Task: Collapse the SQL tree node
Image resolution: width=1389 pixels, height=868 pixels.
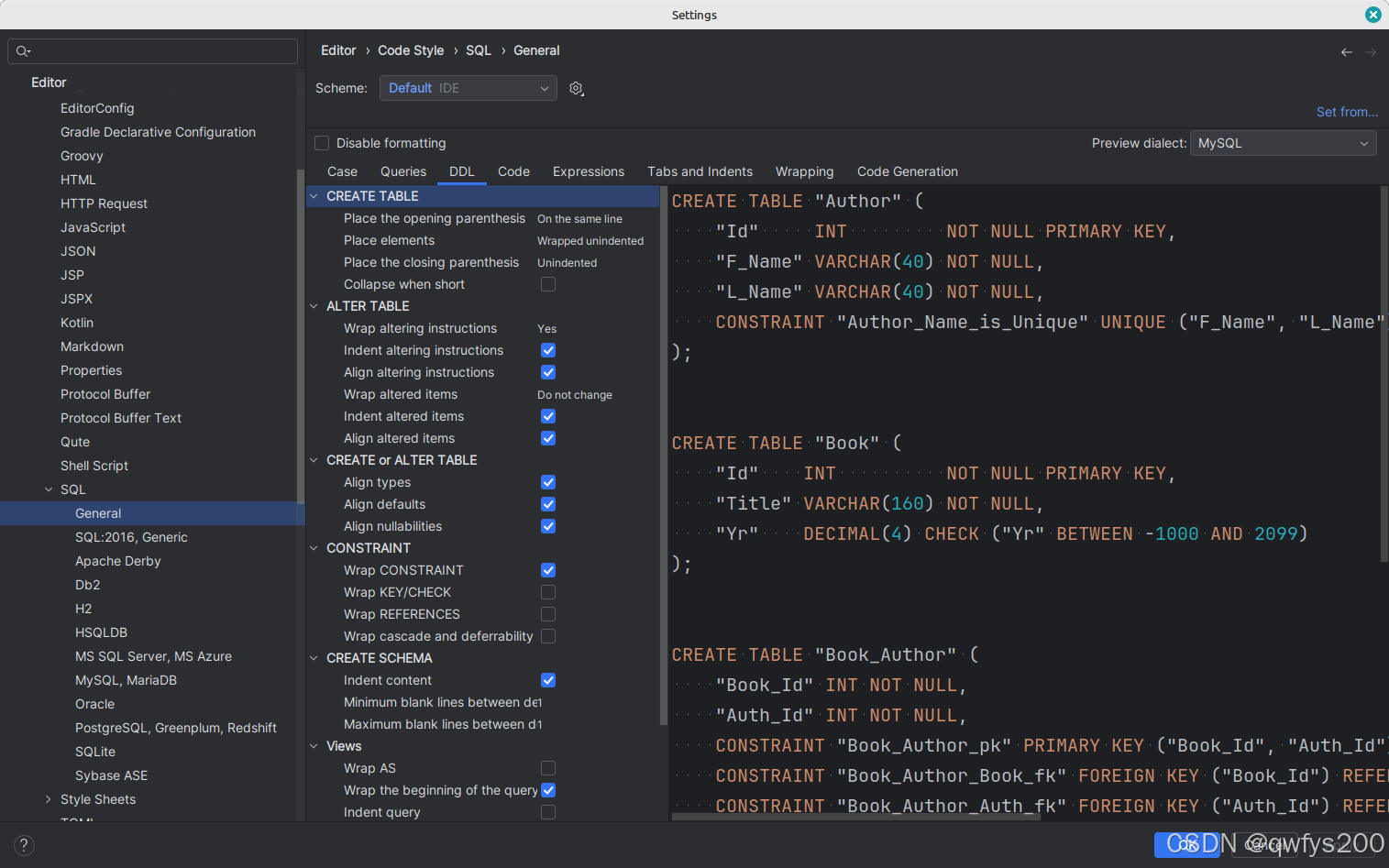Action: [x=49, y=489]
